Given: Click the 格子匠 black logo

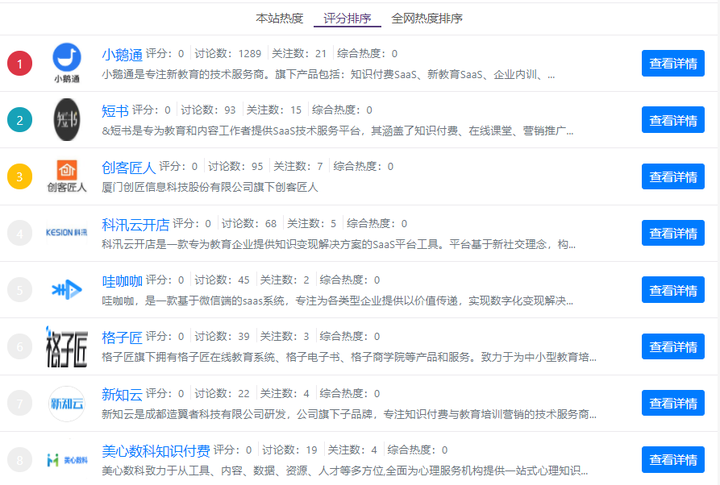Looking at the screenshot, I should [67, 347].
